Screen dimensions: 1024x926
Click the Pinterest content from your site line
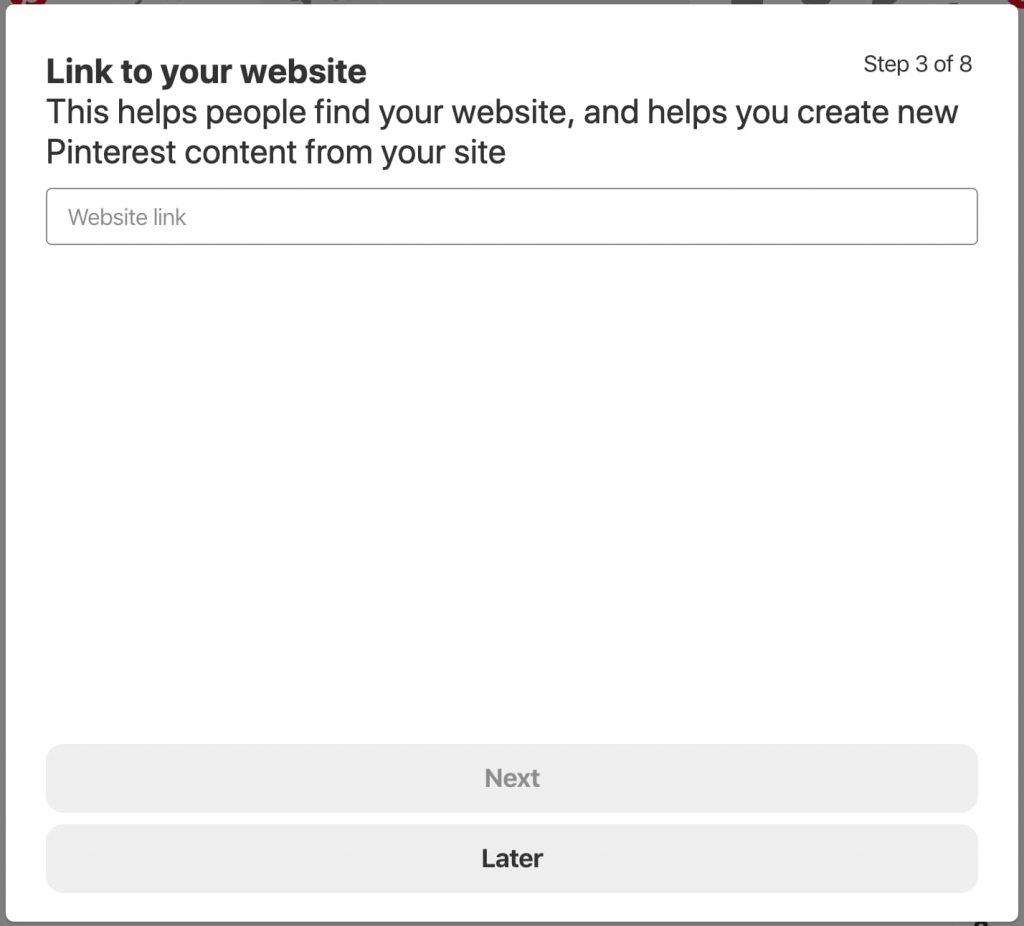click(276, 152)
